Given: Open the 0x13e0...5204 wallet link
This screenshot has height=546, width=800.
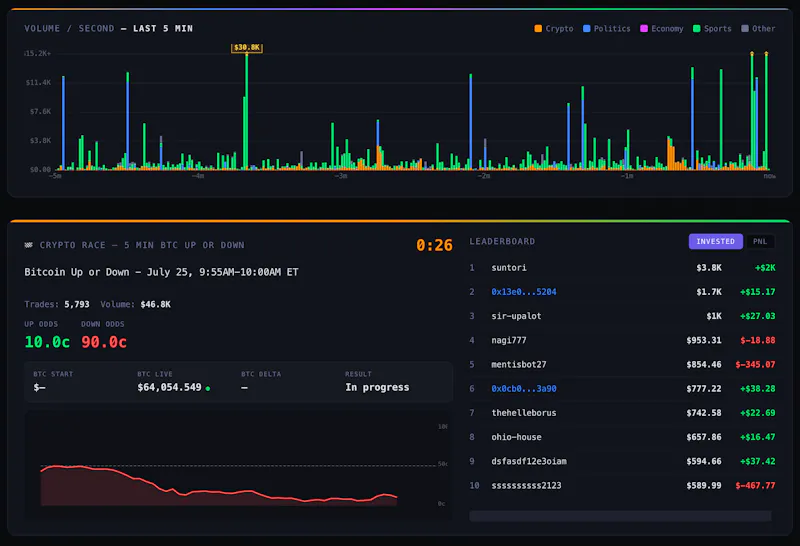Looking at the screenshot, I should (523, 292).
